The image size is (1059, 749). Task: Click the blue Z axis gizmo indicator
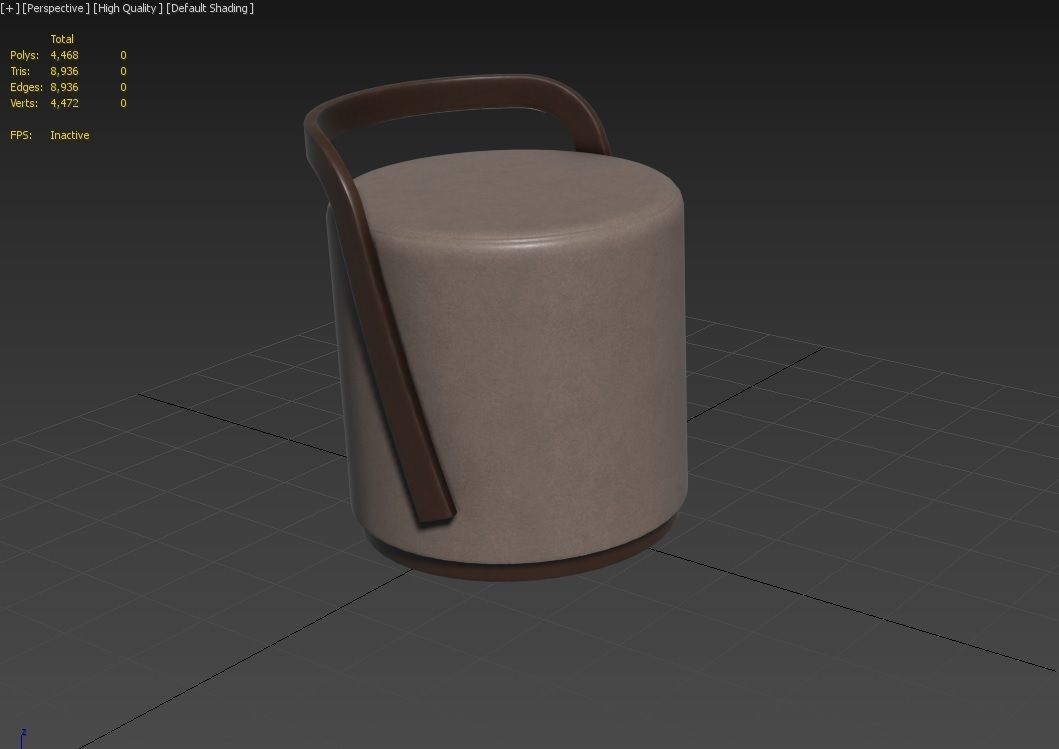coord(23,738)
